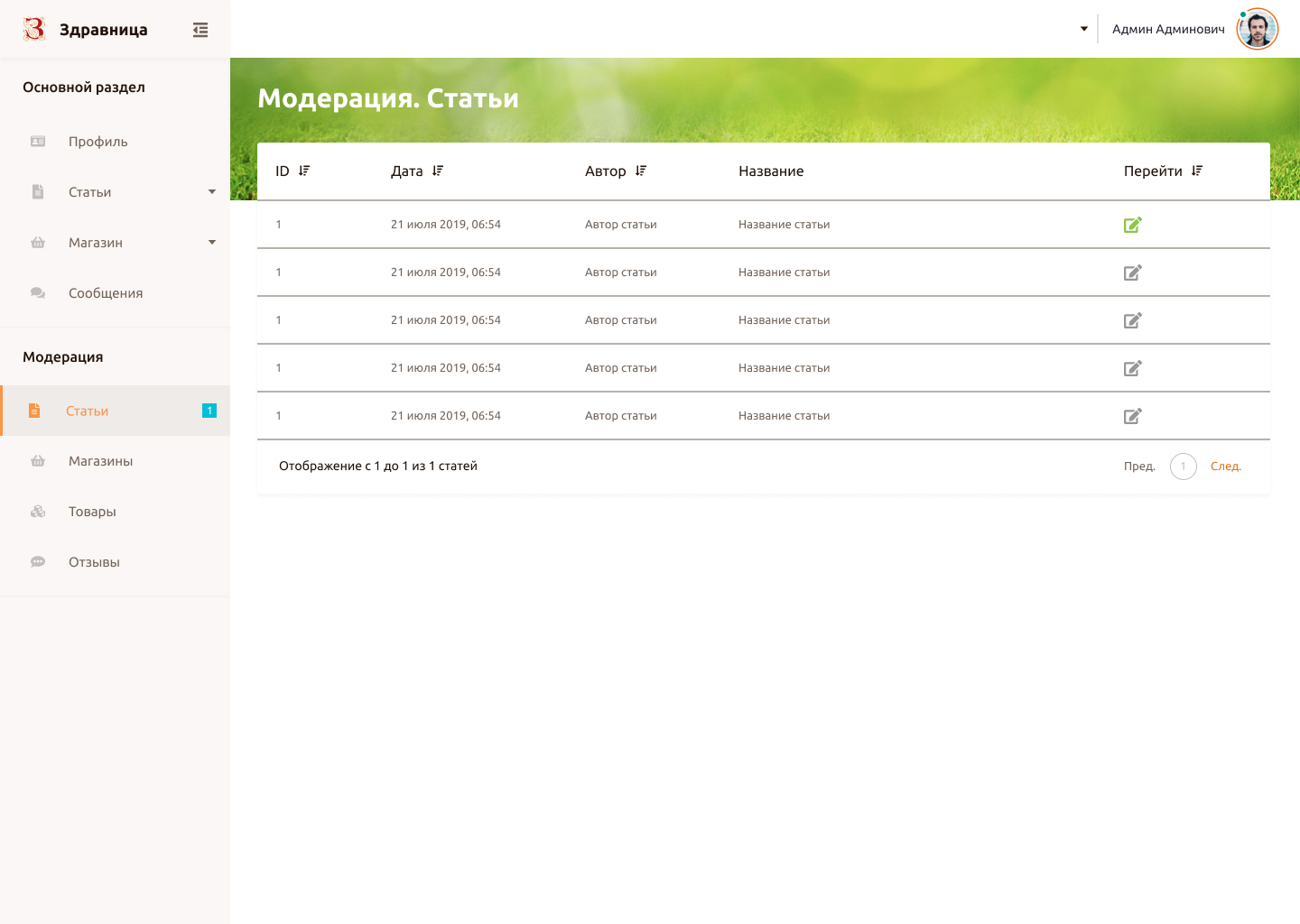Image resolution: width=1300 pixels, height=924 pixels.
Task: Click the Здравница brand name
Action: coord(104,30)
